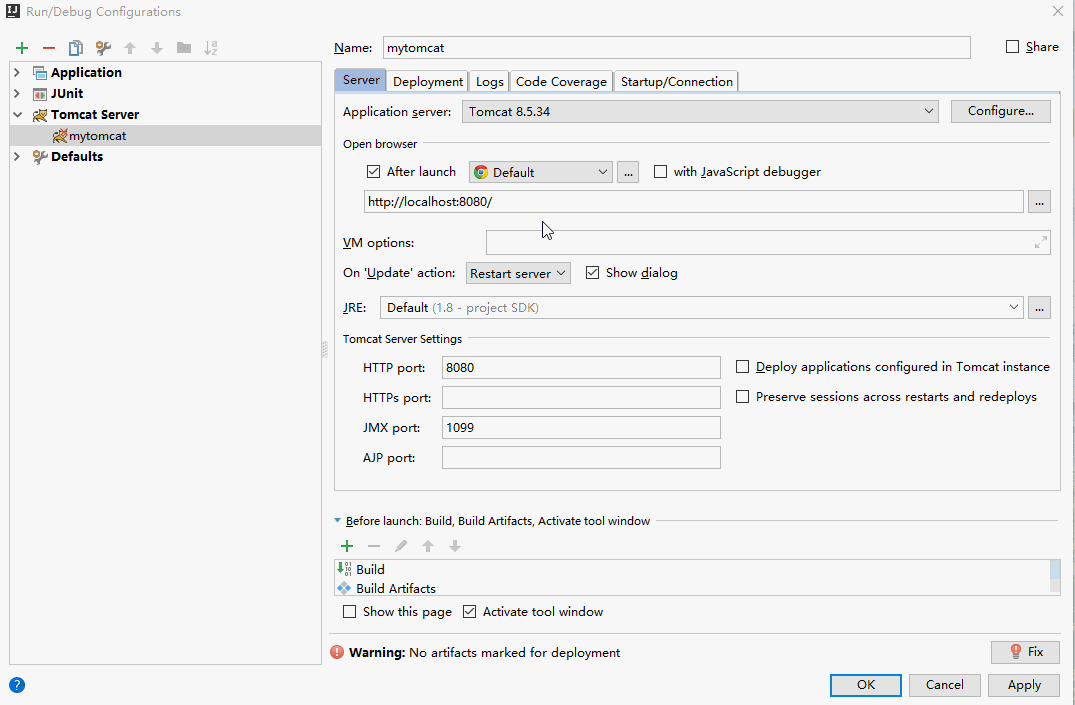Create new folder icon in toolbar
Viewport: 1075px width, 705px height.
tap(184, 48)
